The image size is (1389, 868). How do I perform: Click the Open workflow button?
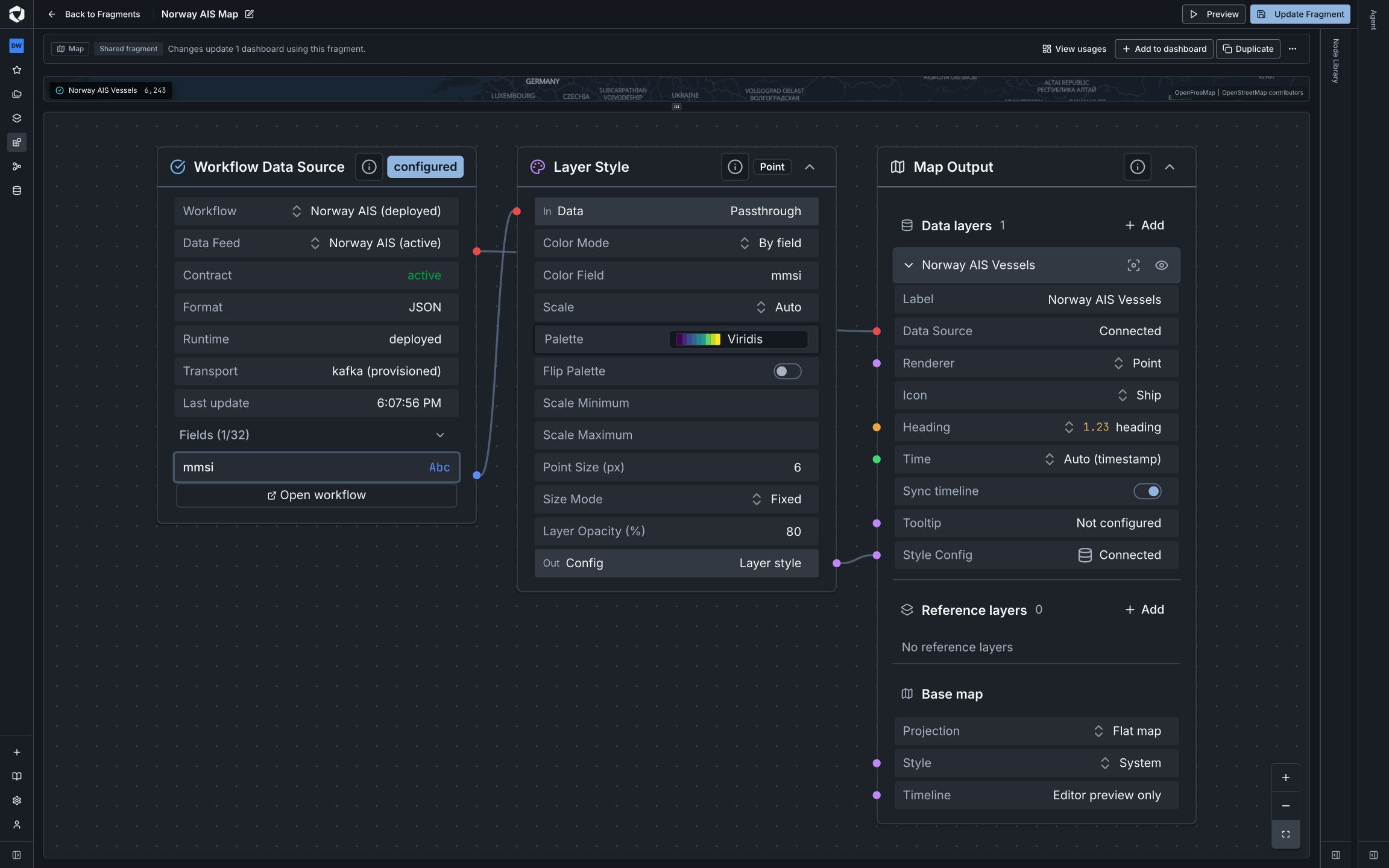[x=317, y=495]
